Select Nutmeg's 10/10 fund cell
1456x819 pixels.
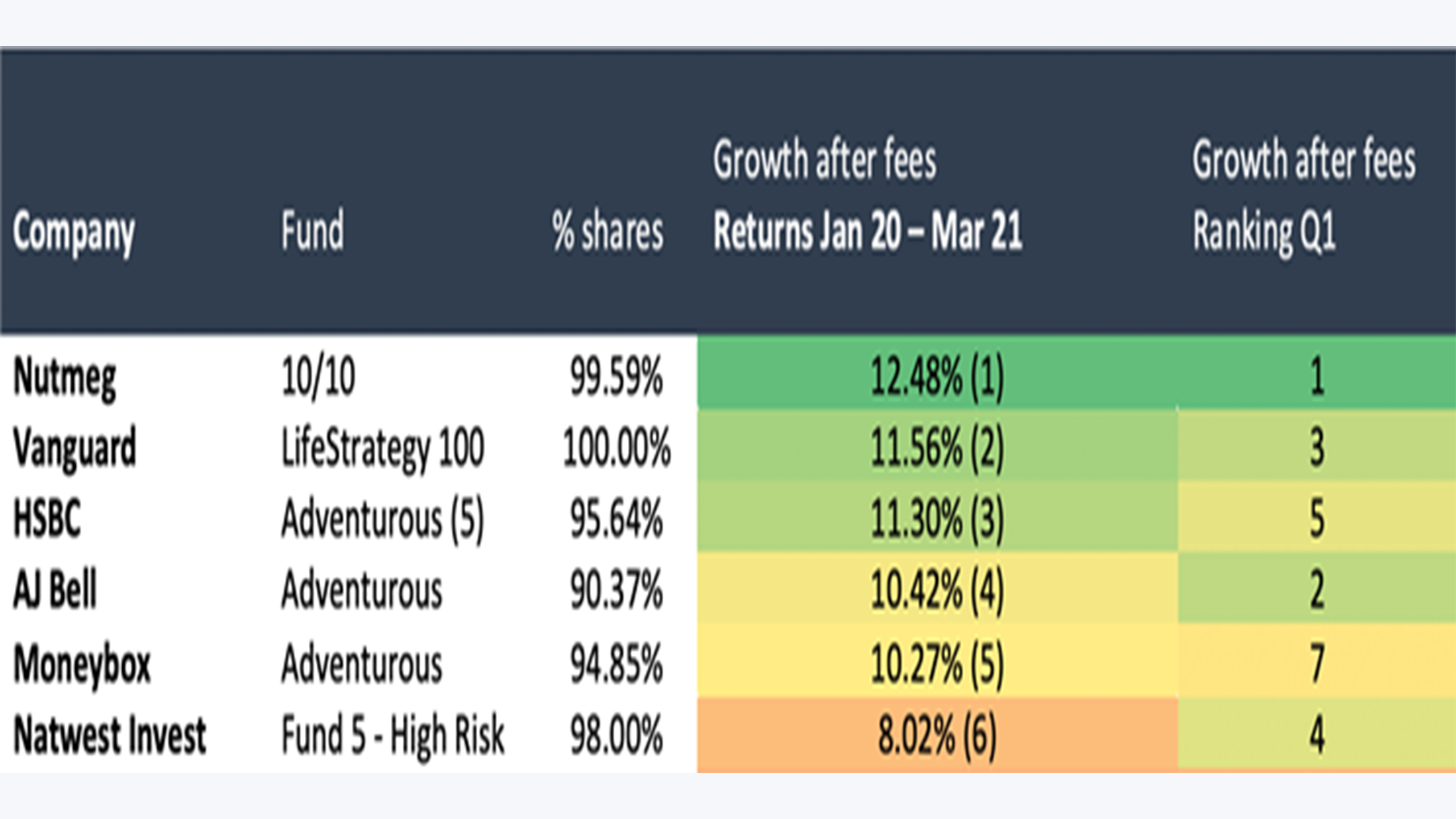tap(318, 377)
